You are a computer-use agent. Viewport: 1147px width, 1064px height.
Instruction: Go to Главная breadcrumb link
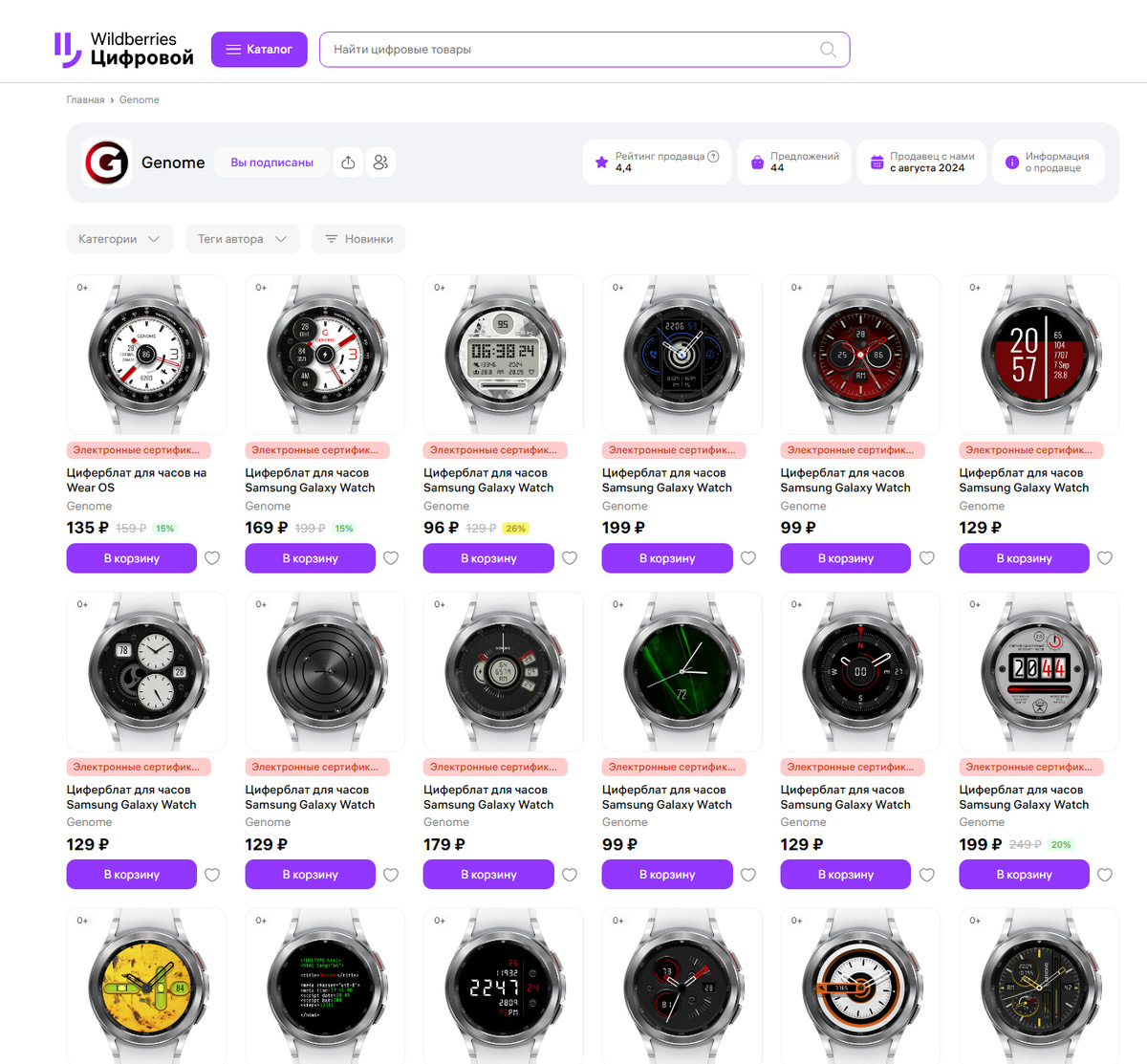click(85, 99)
